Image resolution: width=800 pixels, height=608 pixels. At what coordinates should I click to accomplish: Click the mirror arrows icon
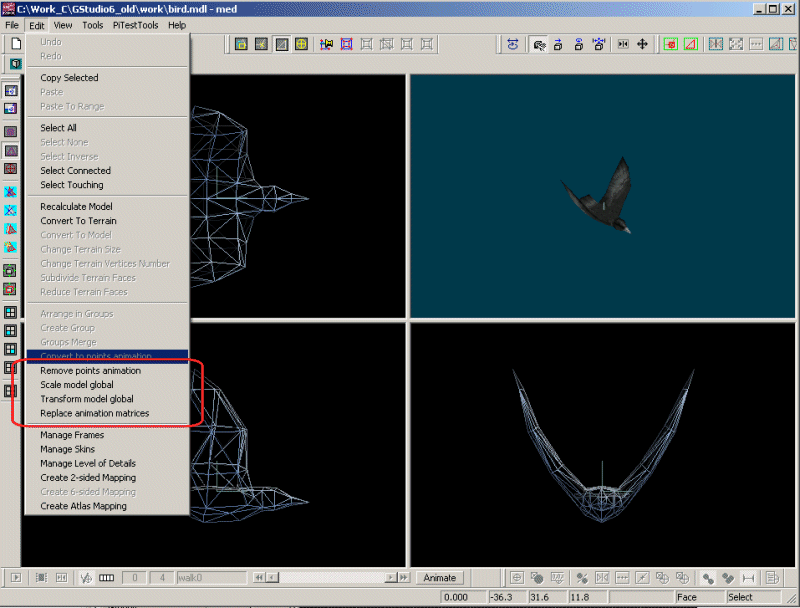[623, 44]
